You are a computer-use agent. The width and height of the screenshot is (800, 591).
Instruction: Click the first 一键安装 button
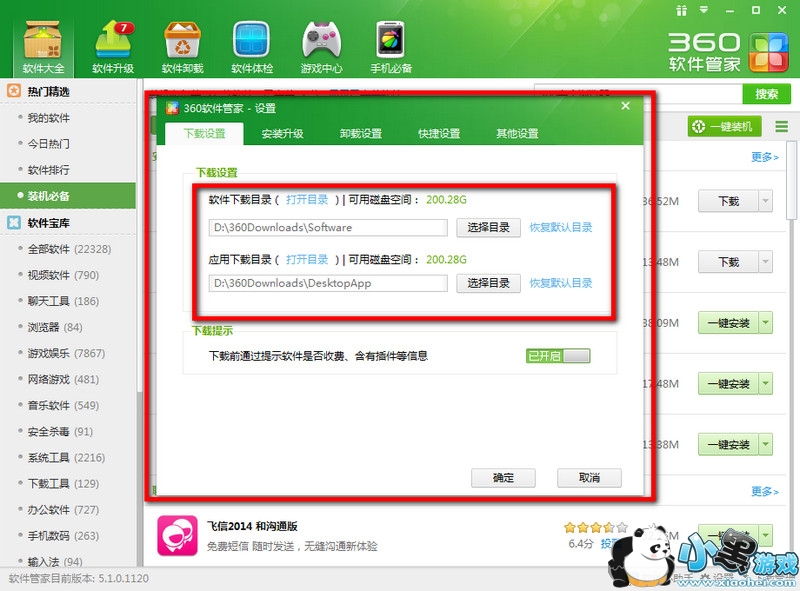click(x=728, y=323)
